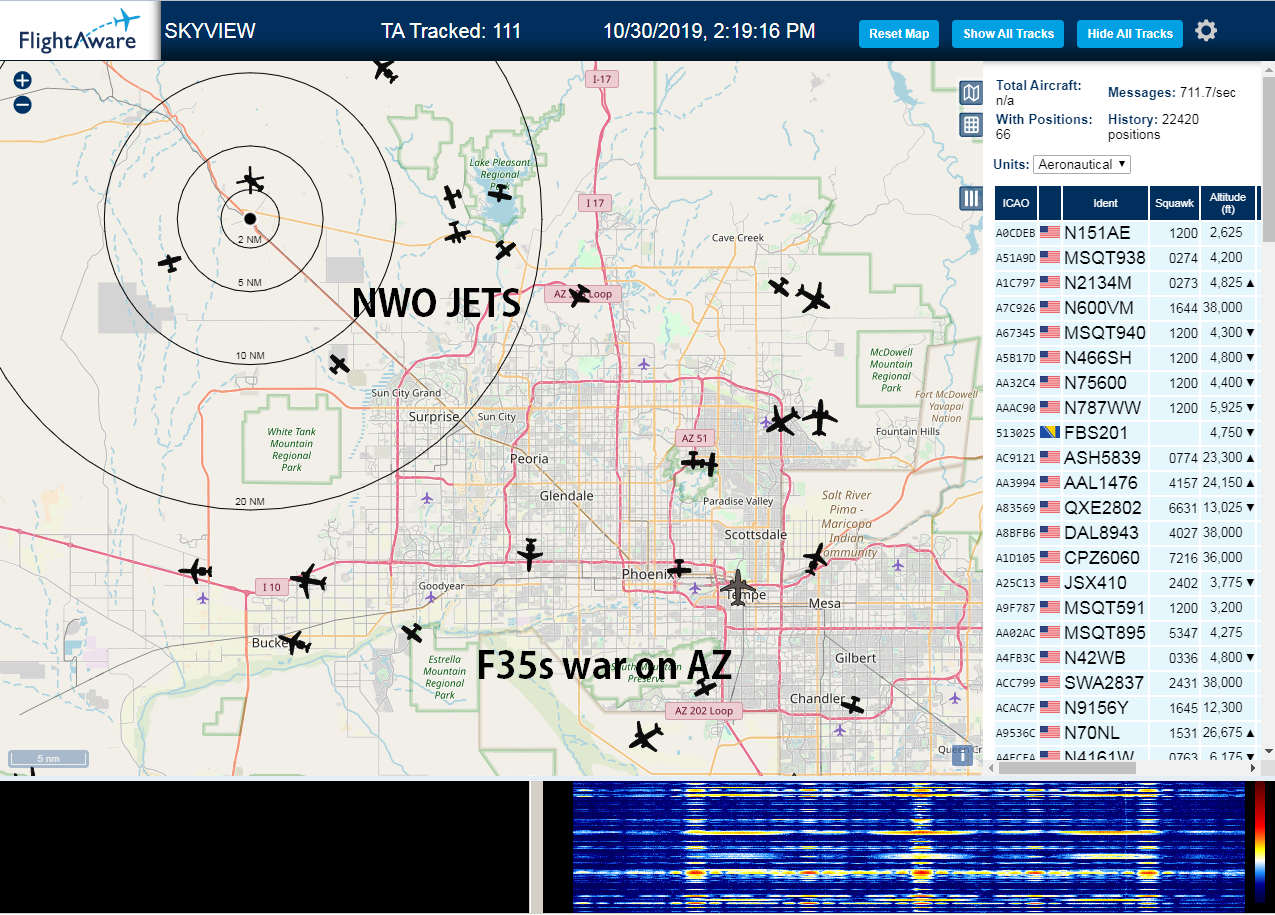Click the down arrow of the vertical scrollbar
The height and width of the screenshot is (915, 1275).
click(x=1268, y=752)
